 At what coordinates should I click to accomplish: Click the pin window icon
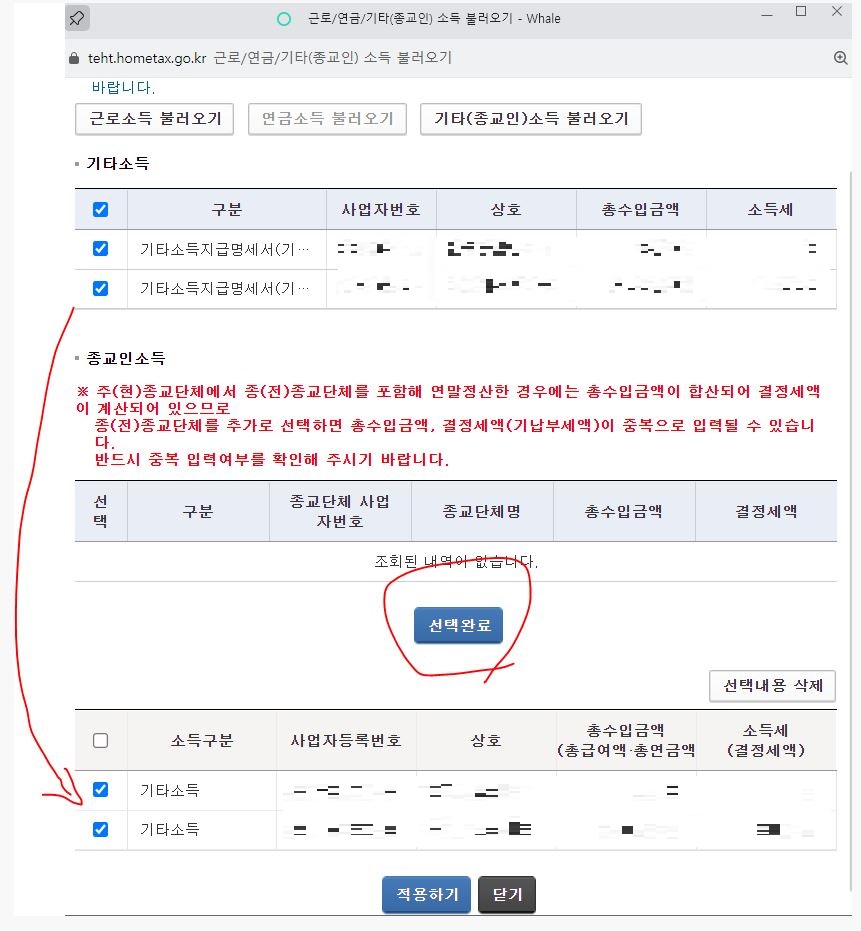point(78,18)
